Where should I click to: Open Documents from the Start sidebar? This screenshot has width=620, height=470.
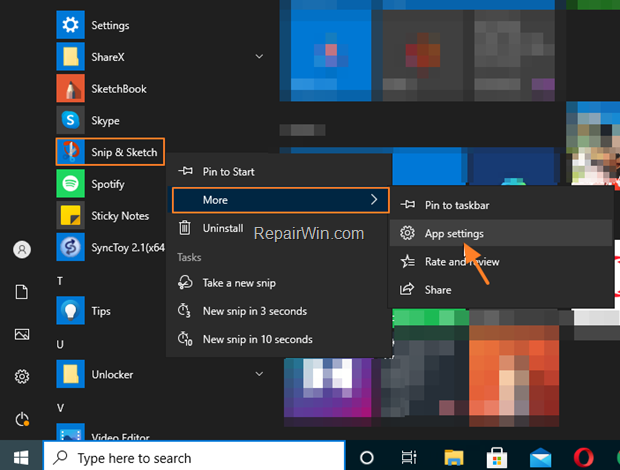[22, 292]
